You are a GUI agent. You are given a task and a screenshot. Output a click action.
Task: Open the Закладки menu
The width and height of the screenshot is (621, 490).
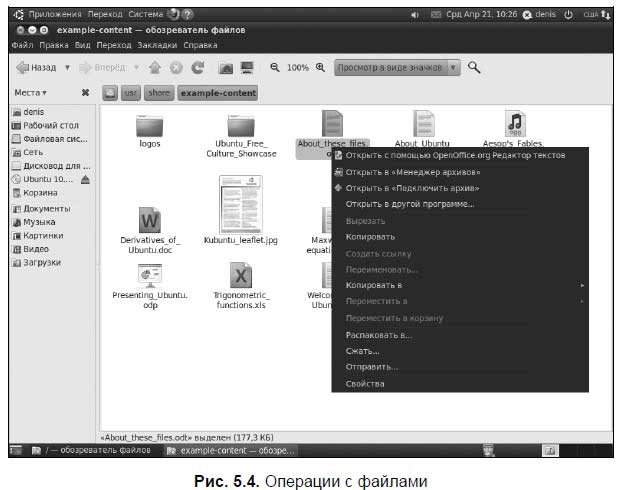[x=157, y=45]
